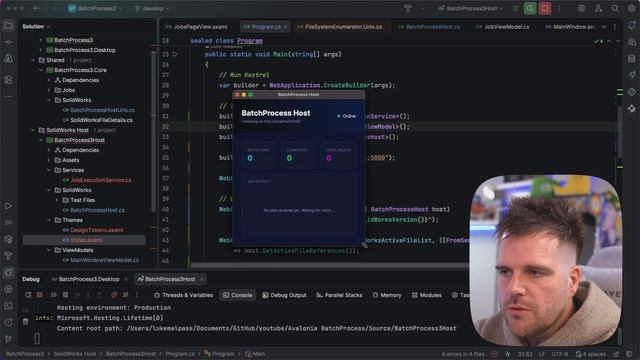Show the hidden editor tabs dropdown chevron

604,27
